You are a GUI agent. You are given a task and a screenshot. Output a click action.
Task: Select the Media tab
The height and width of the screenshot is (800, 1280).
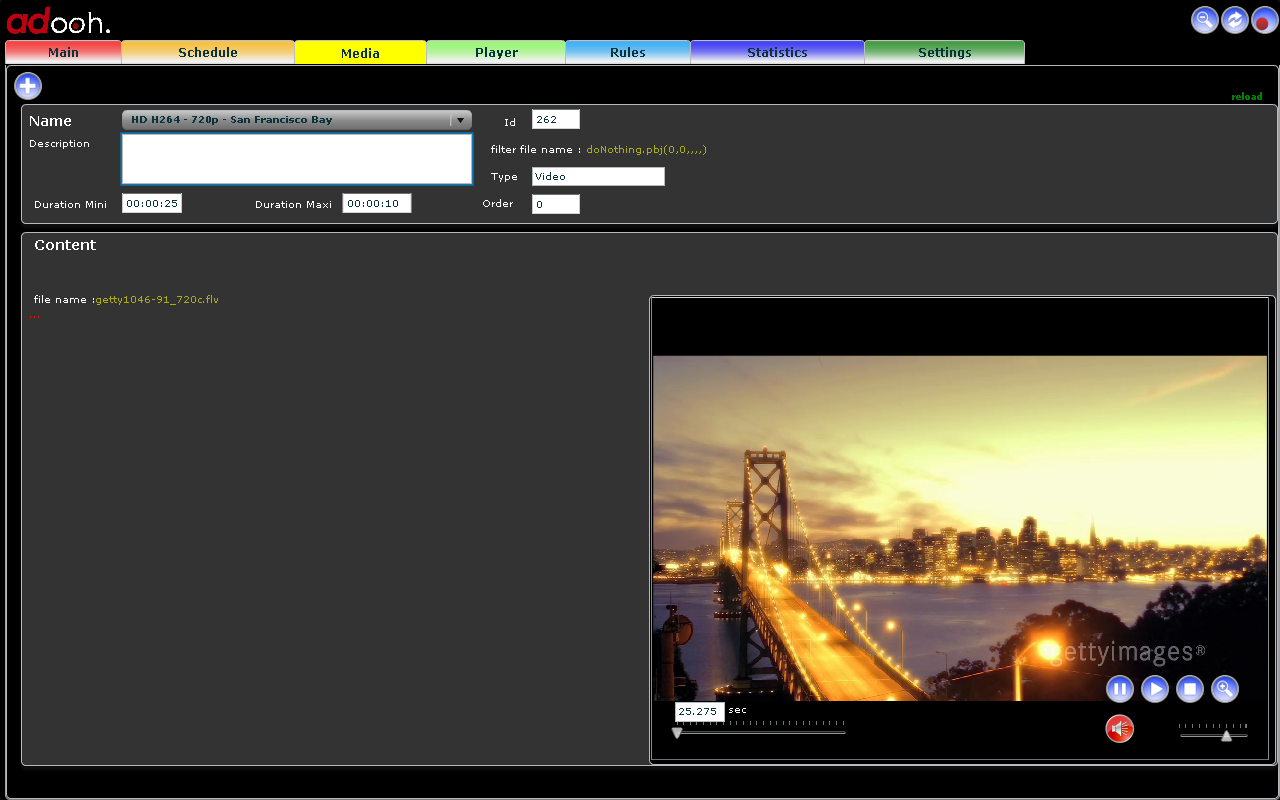point(360,53)
